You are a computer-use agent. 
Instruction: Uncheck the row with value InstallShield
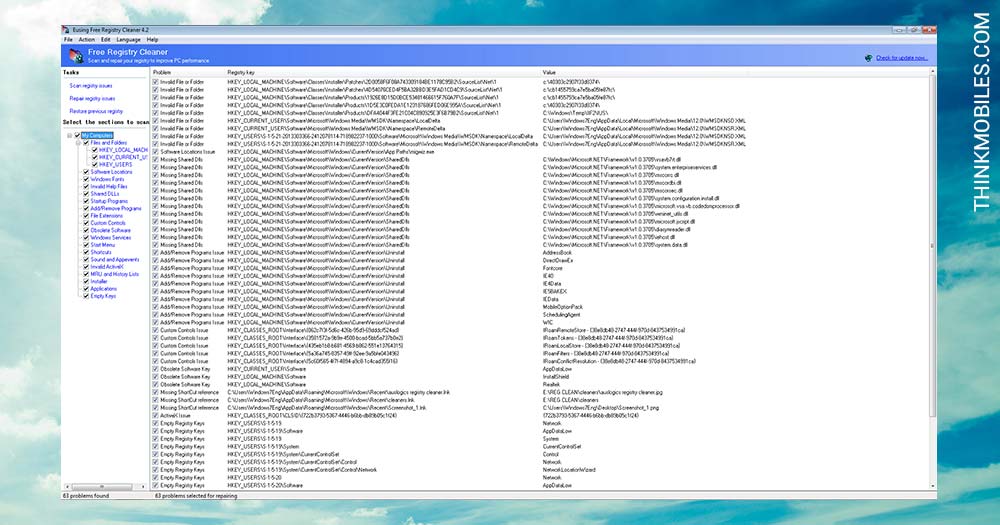[x=156, y=377]
